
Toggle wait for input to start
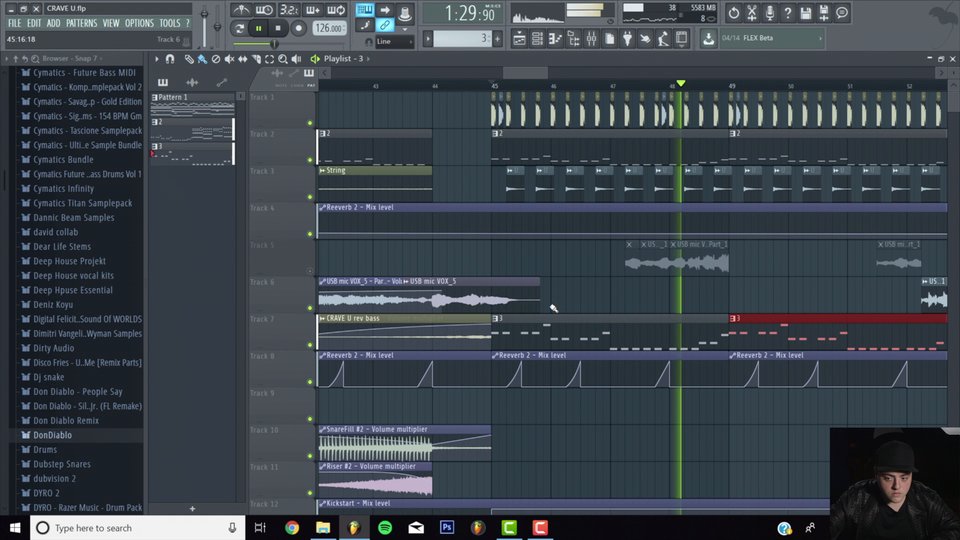[264, 10]
